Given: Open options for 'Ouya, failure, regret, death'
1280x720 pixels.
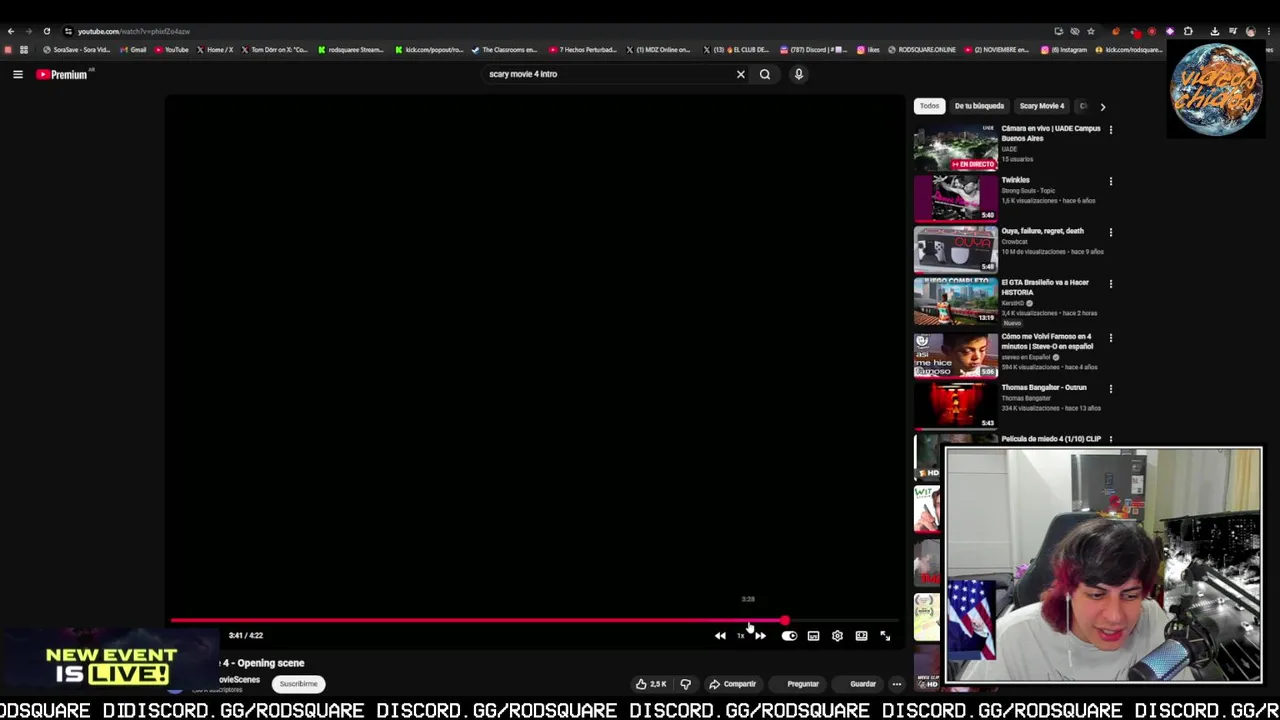Looking at the screenshot, I should pyautogui.click(x=1110, y=232).
